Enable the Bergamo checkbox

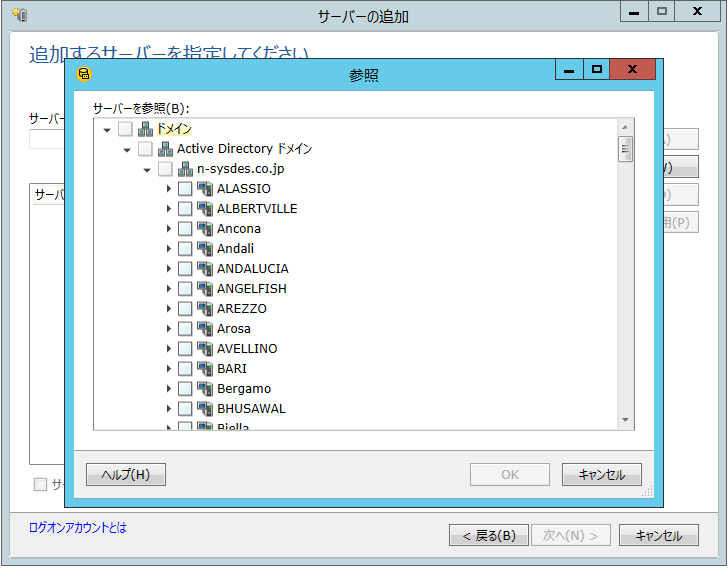[x=185, y=389]
